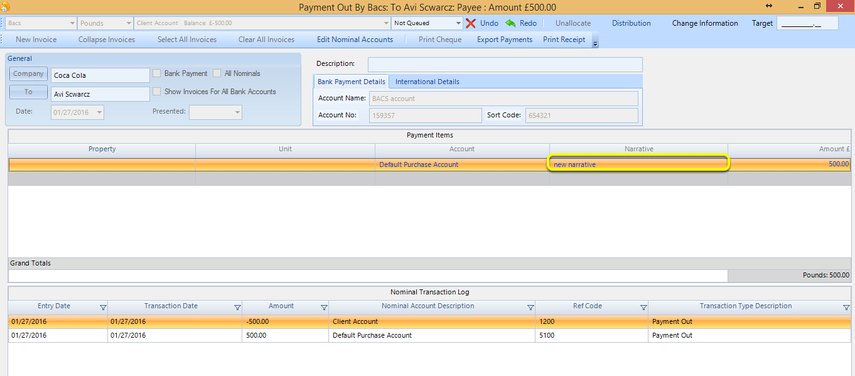855x376 pixels.
Task: Filter the Amount column in transaction log
Action: pyautogui.click(x=324, y=307)
